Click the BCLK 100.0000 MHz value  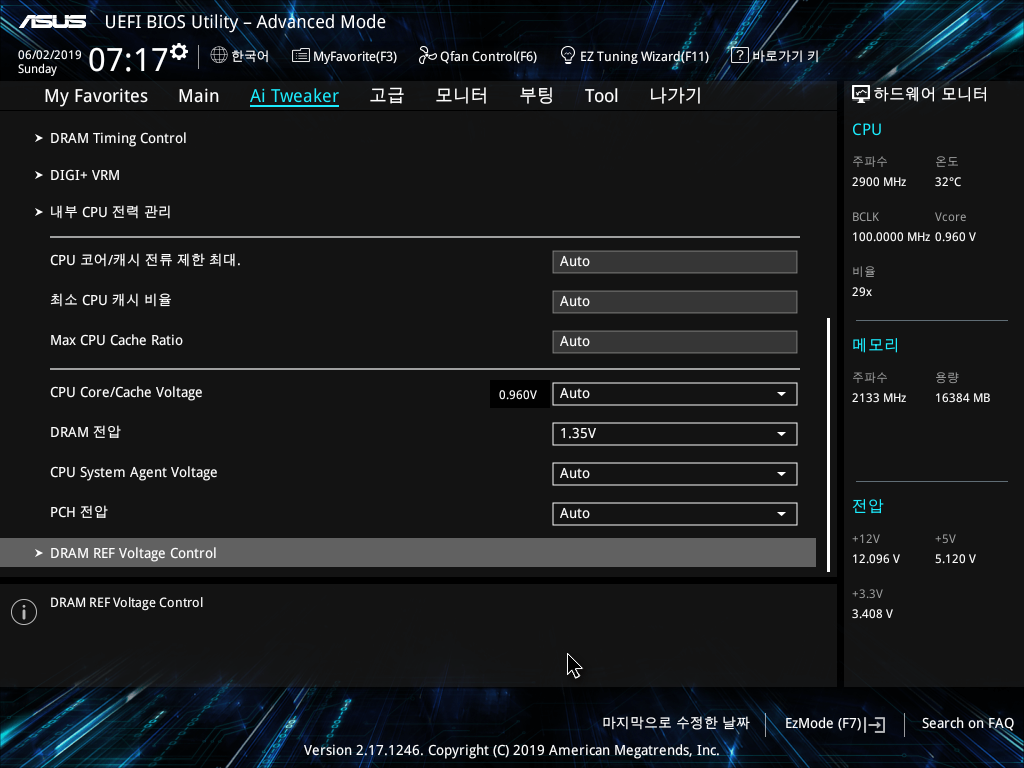pos(891,237)
